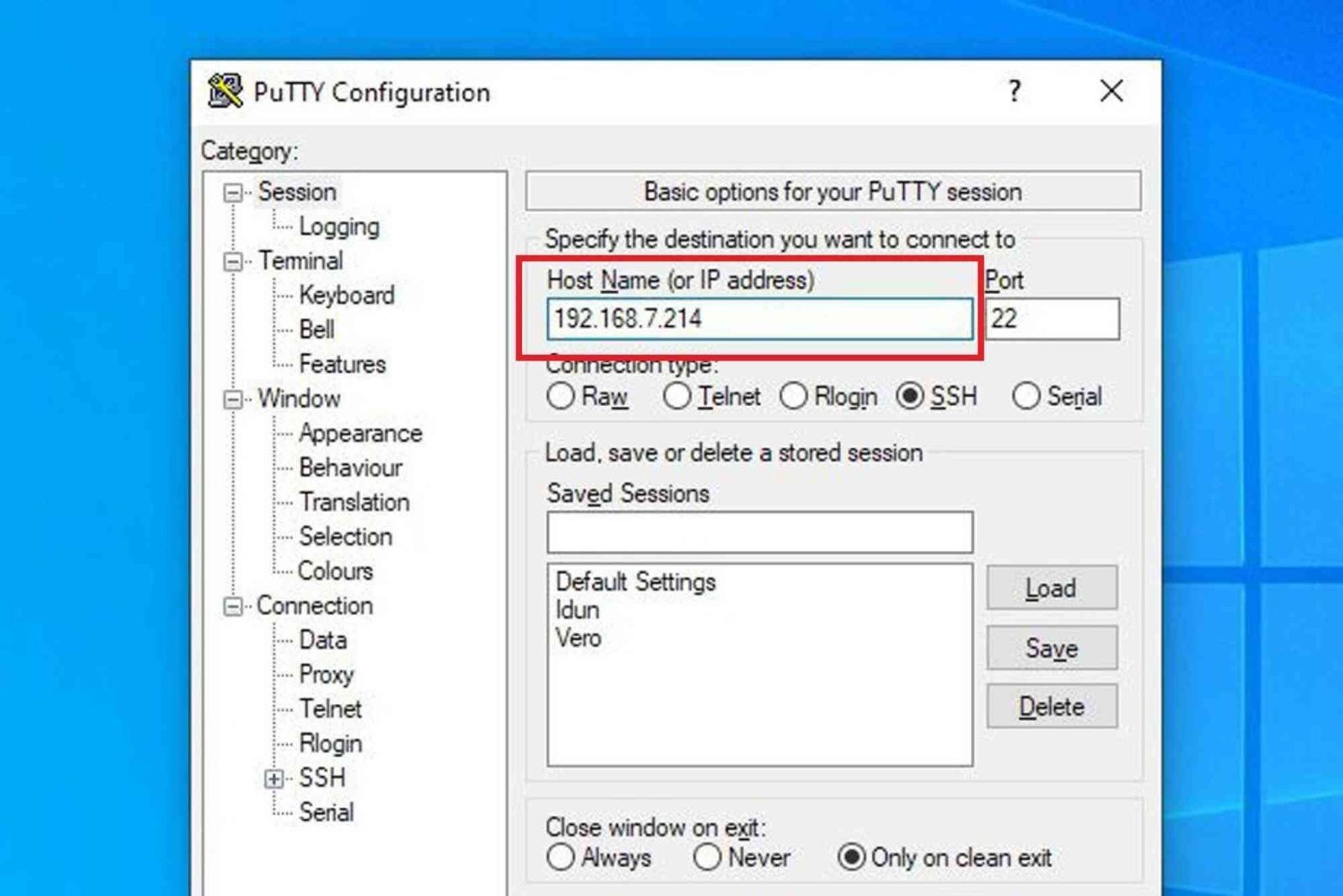Select the Window category
This screenshot has width=1343, height=896.
[x=299, y=399]
